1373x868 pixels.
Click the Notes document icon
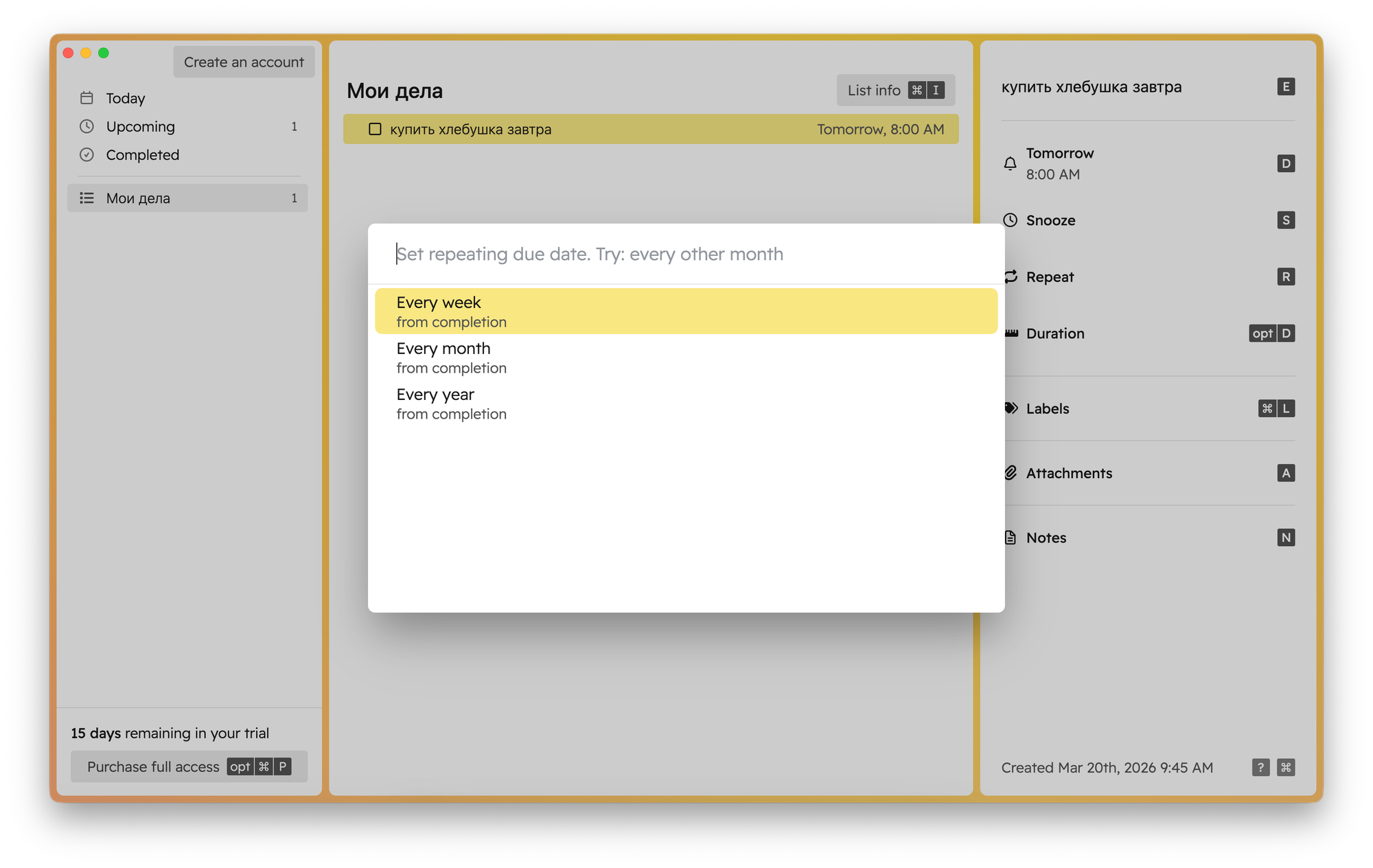click(1010, 538)
